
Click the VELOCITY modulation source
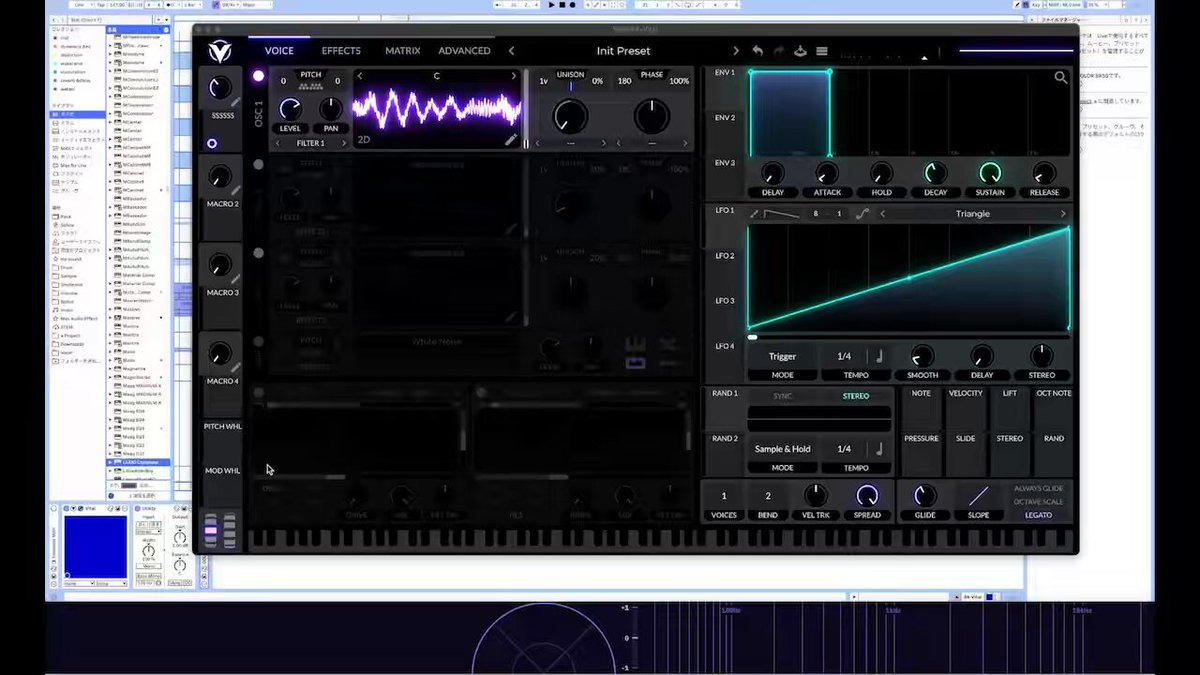(966, 394)
